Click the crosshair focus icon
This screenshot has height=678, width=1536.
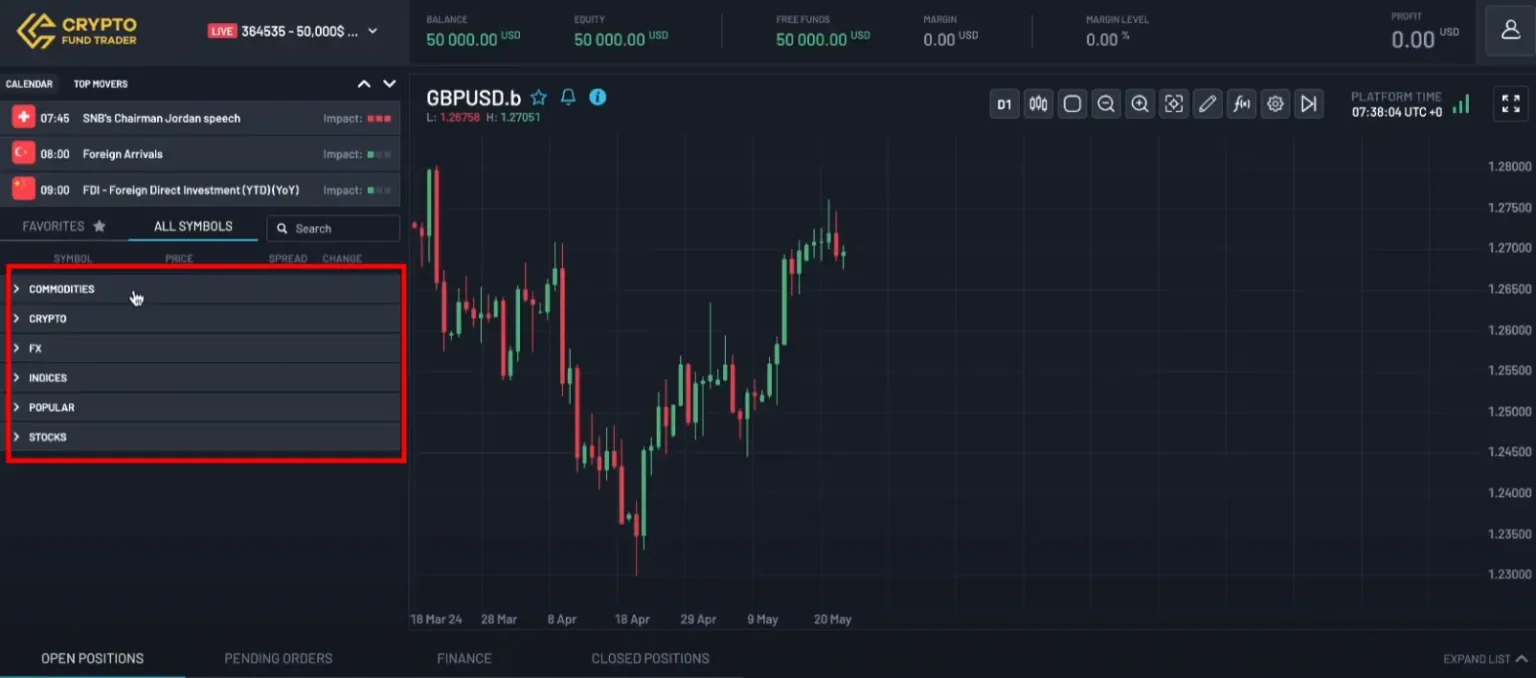click(x=1174, y=104)
